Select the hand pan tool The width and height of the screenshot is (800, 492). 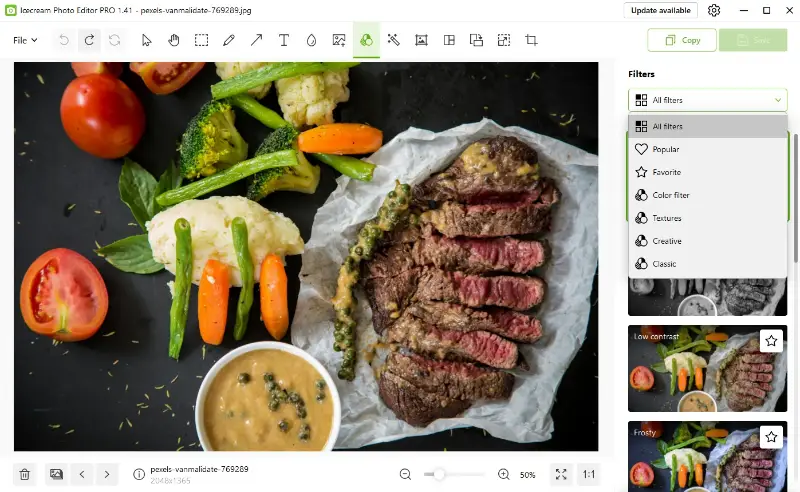point(174,40)
